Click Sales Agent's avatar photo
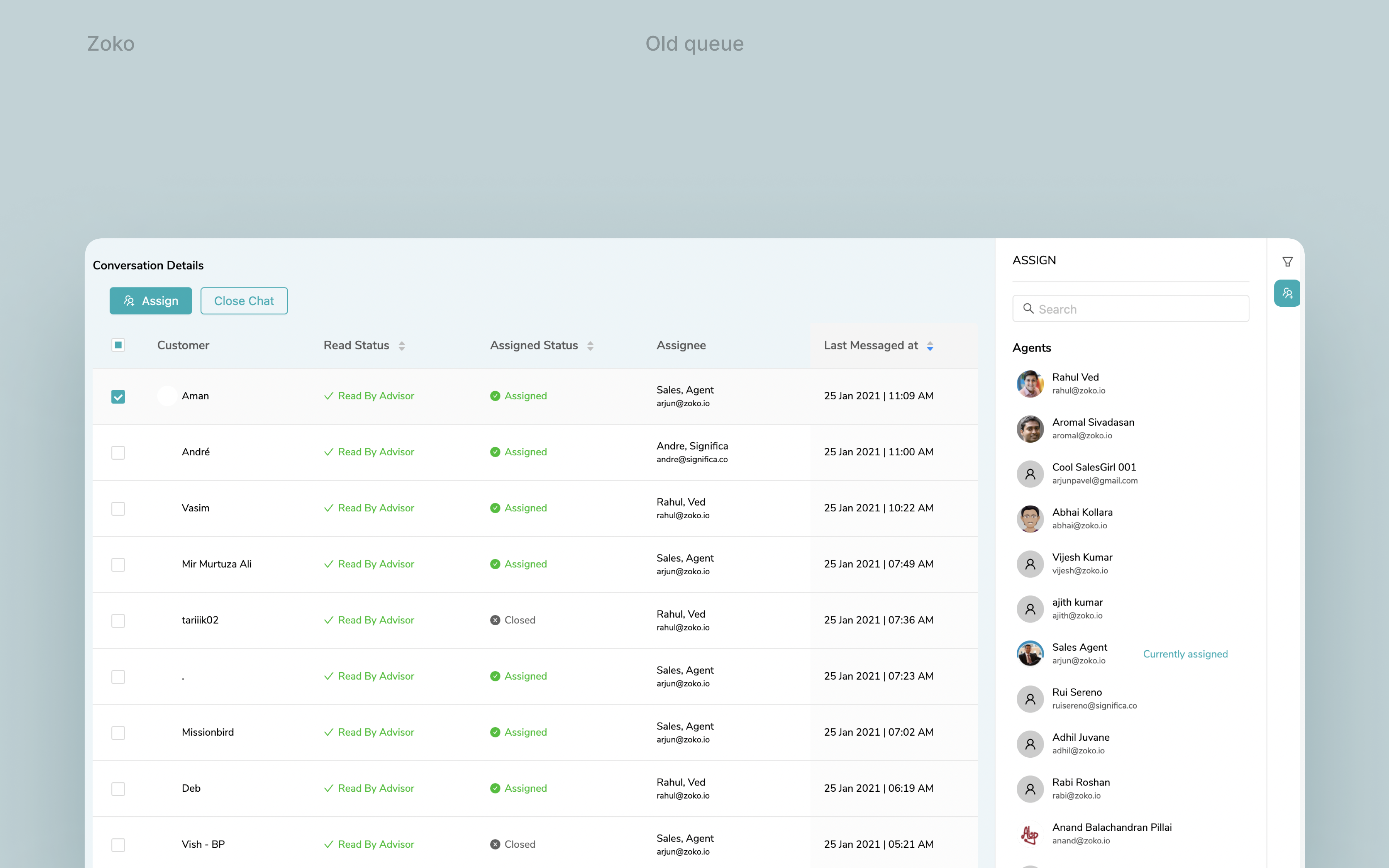This screenshot has width=1389, height=868. pos(1030,653)
